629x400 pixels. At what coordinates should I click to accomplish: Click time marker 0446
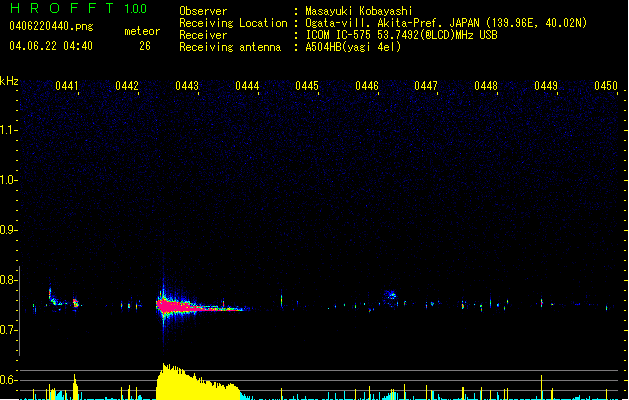tap(367, 86)
